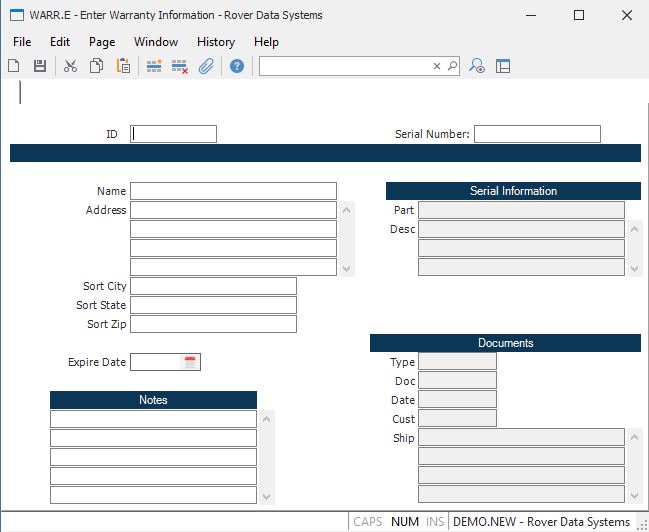Open the File menu
Image resolution: width=649 pixels, height=532 pixels.
tap(22, 42)
